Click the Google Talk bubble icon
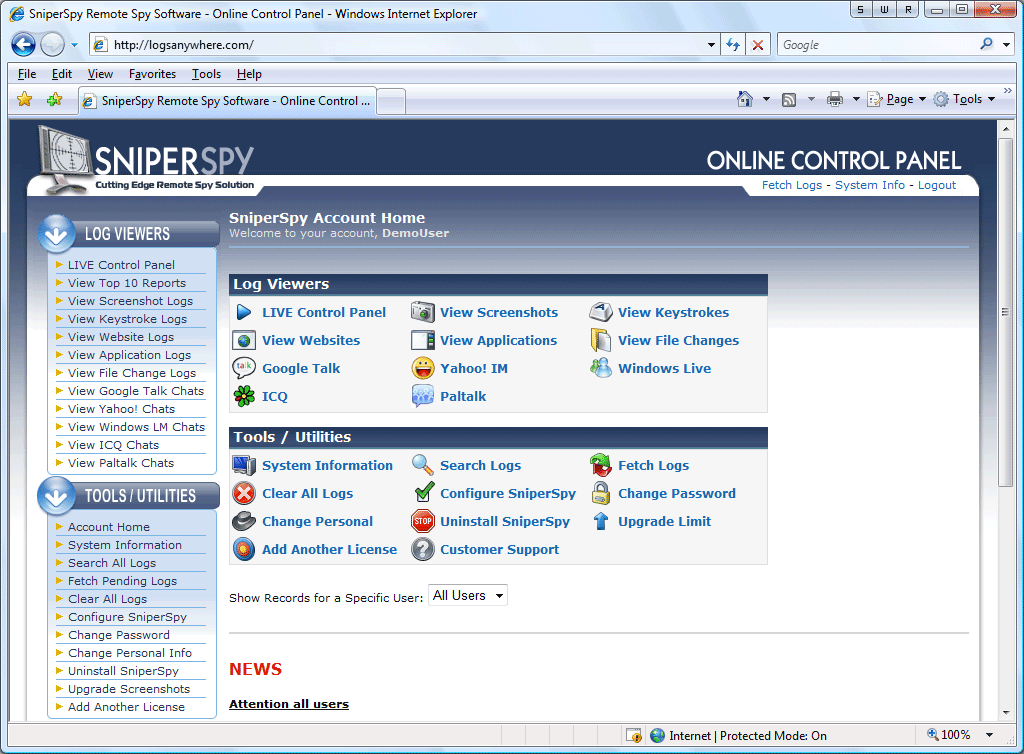 click(244, 368)
